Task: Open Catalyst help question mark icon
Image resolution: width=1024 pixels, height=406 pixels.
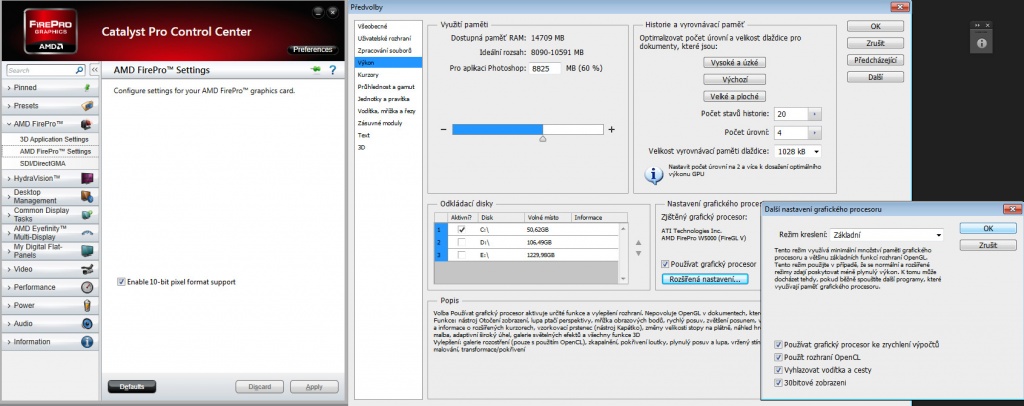Action: (x=332, y=70)
